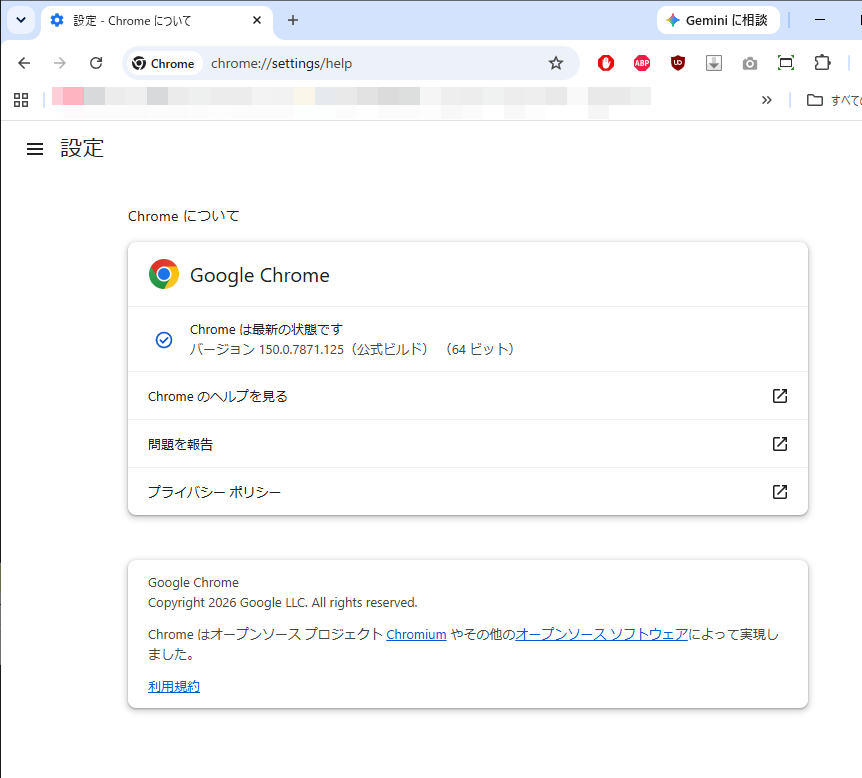This screenshot has height=778, width=862.
Task: Open the uBlock Origin shield extension
Action: pyautogui.click(x=678, y=63)
